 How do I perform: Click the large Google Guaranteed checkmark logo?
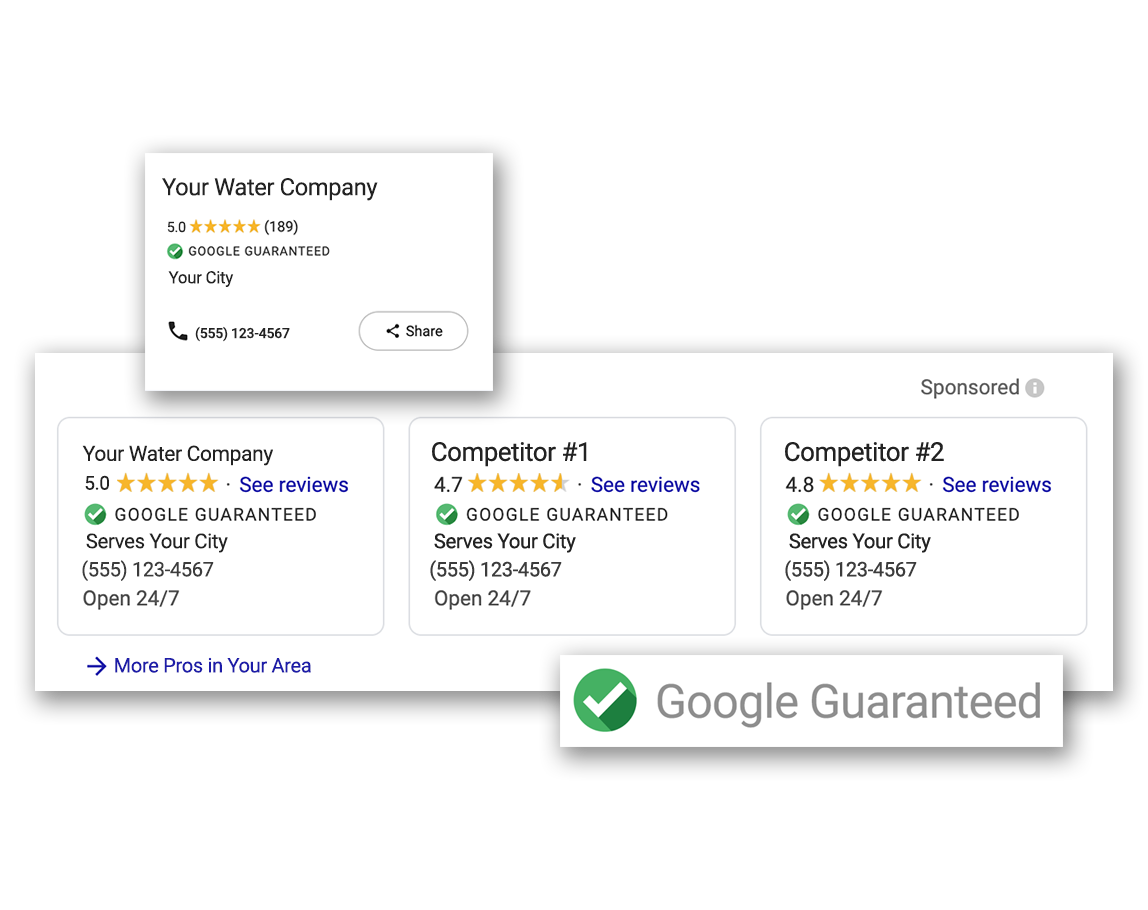[x=605, y=700]
